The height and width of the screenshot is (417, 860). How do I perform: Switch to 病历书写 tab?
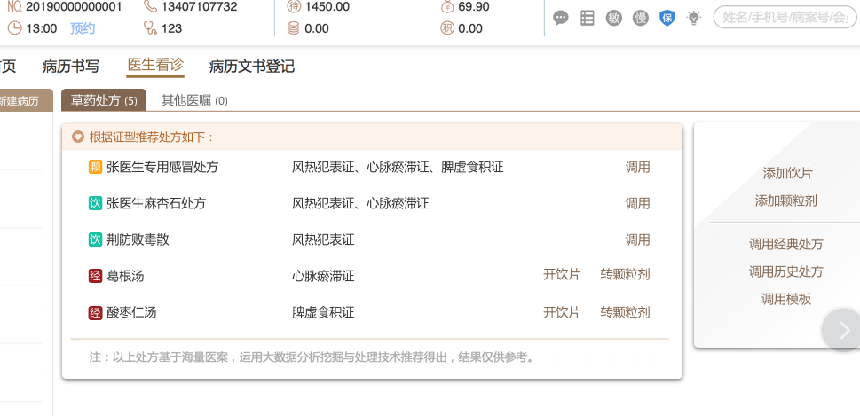click(x=71, y=67)
